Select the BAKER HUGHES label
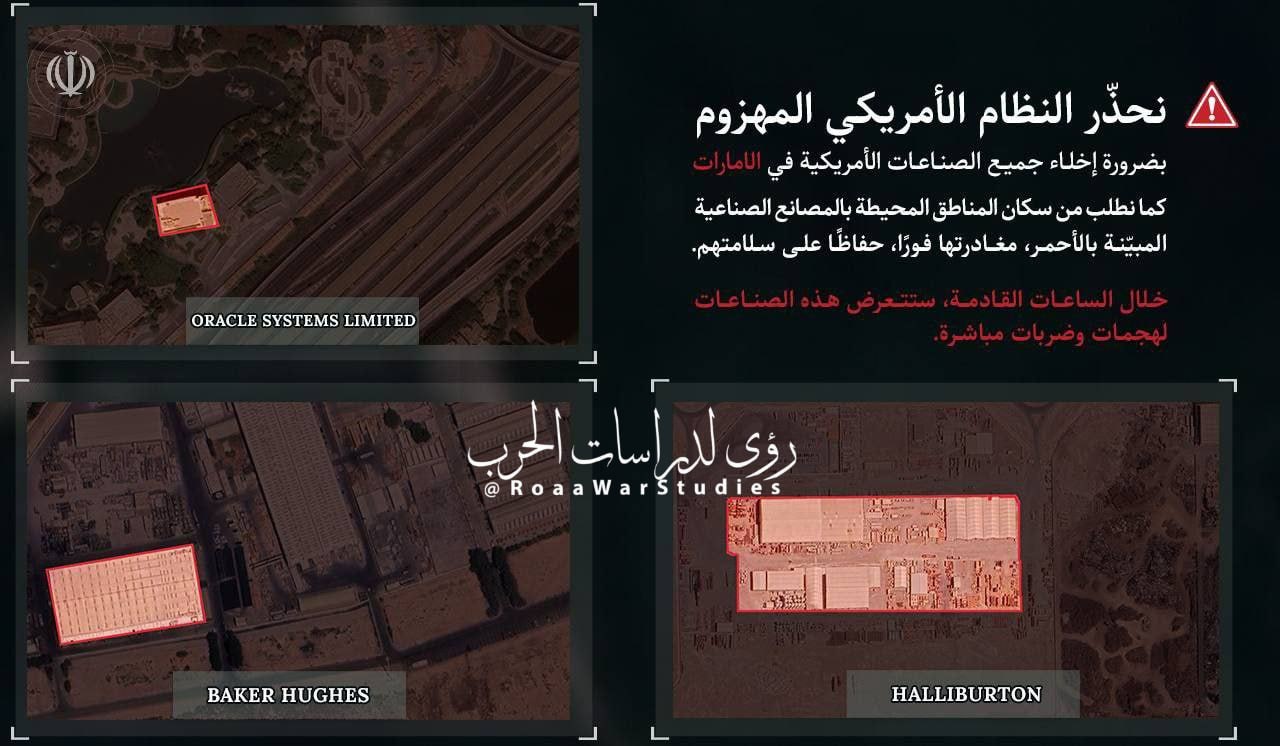 pyautogui.click(x=289, y=695)
